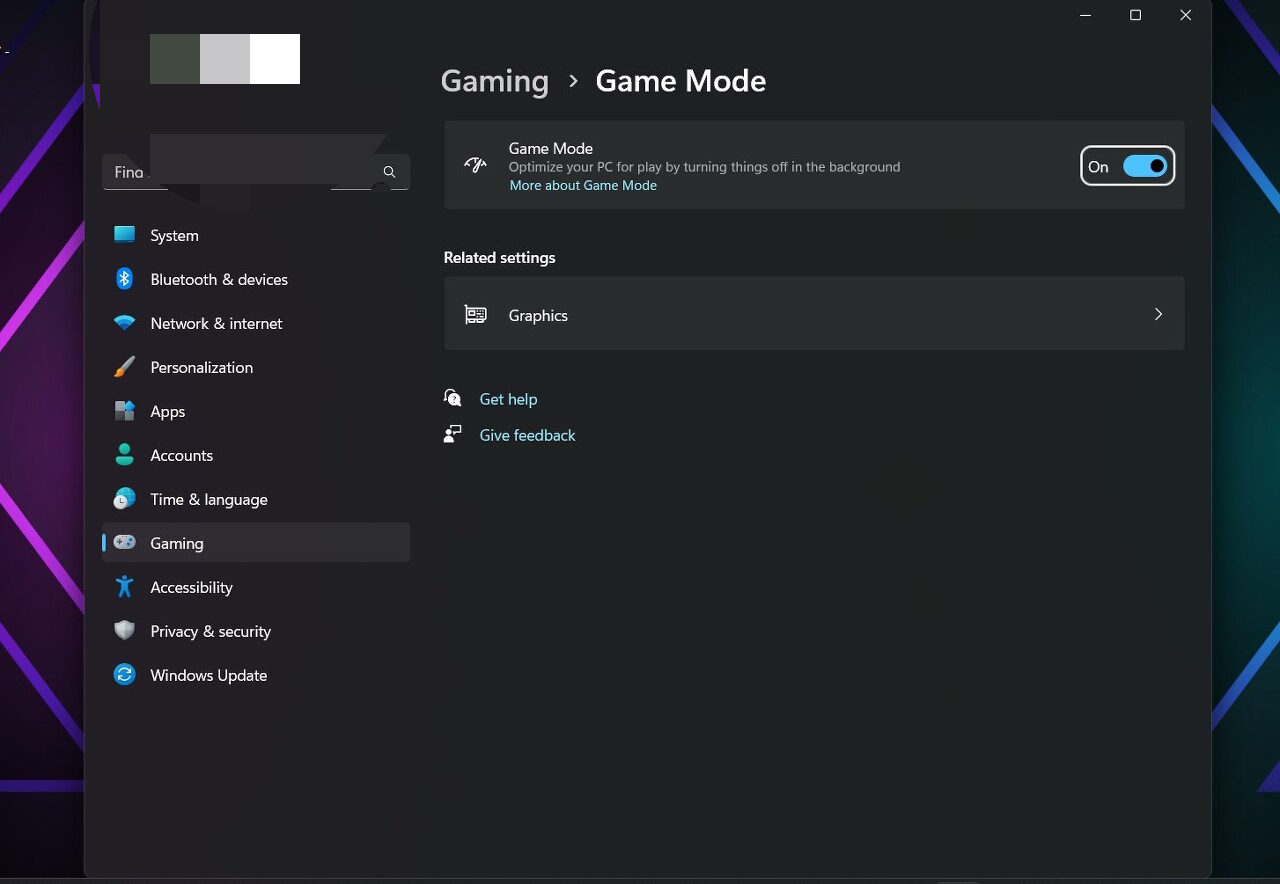Viewport: 1280px width, 884px height.
Task: Click the Game Mode speedometer icon
Action: (475, 165)
